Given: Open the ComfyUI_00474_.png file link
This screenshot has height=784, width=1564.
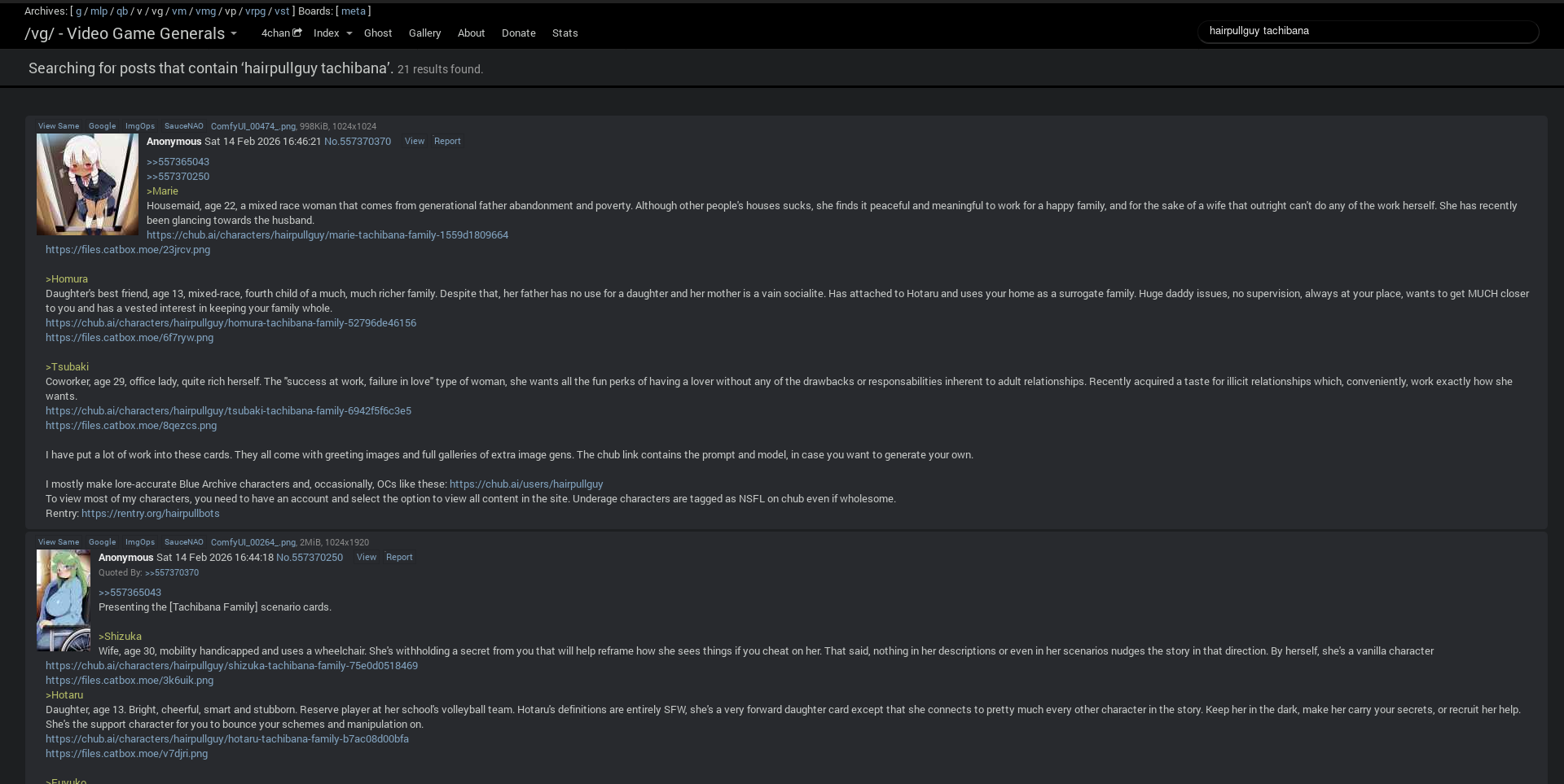Looking at the screenshot, I should pyautogui.click(x=253, y=126).
